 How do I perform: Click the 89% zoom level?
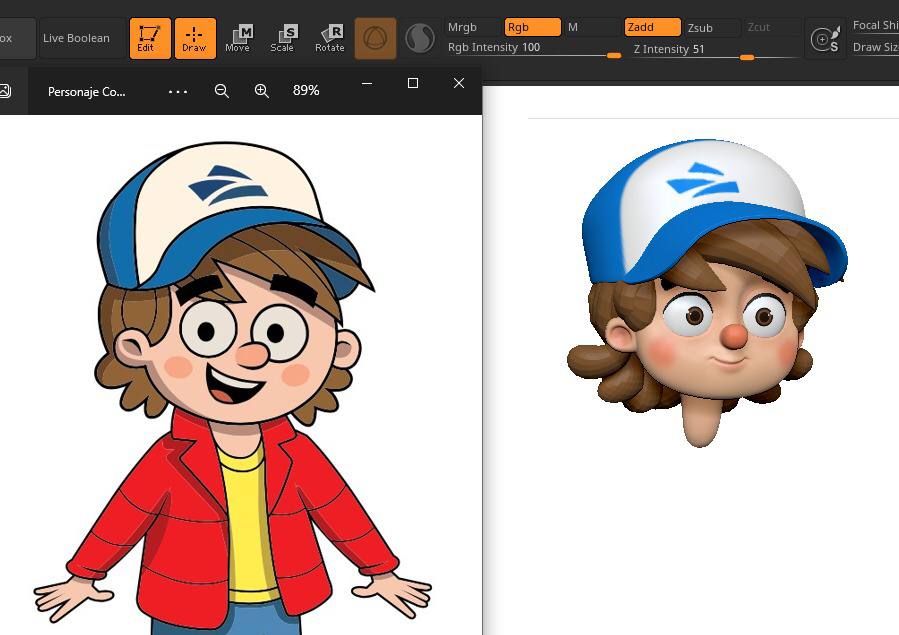pos(306,91)
